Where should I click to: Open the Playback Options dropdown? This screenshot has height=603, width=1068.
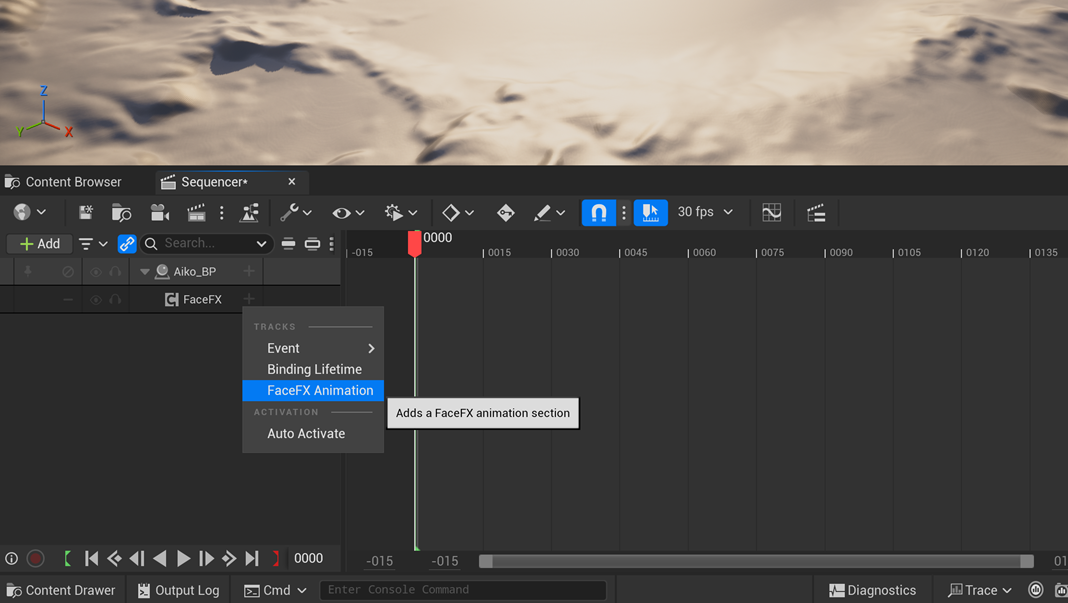click(400, 213)
